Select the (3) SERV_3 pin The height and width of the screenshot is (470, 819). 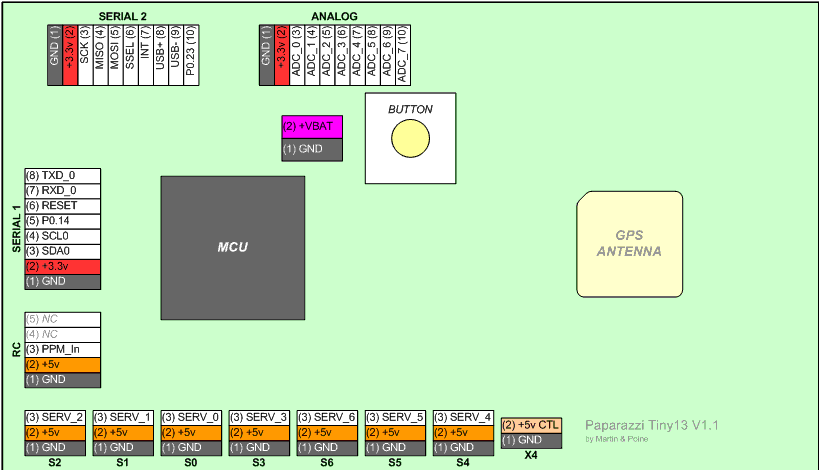point(259,417)
